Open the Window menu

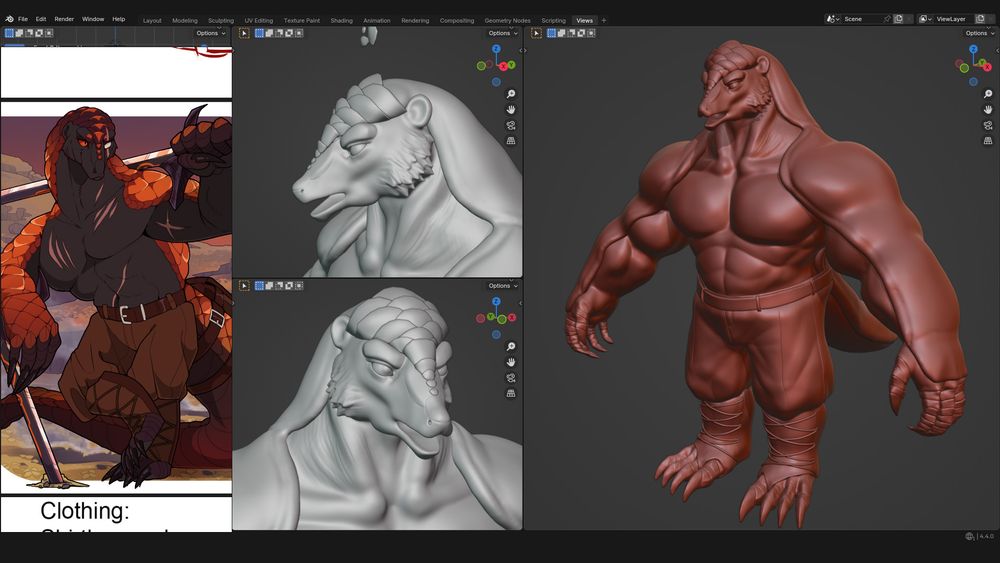pyautogui.click(x=93, y=19)
